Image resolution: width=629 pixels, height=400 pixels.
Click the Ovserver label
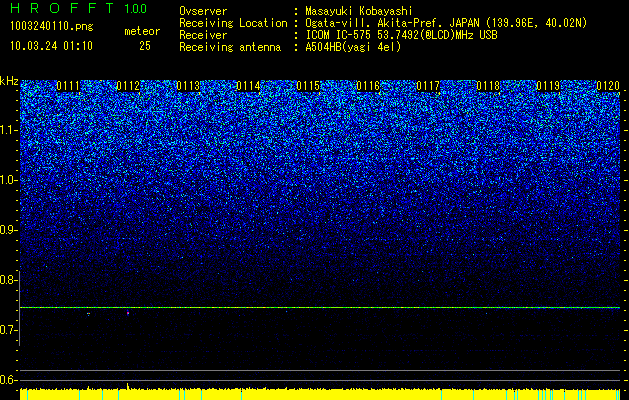(x=203, y=12)
